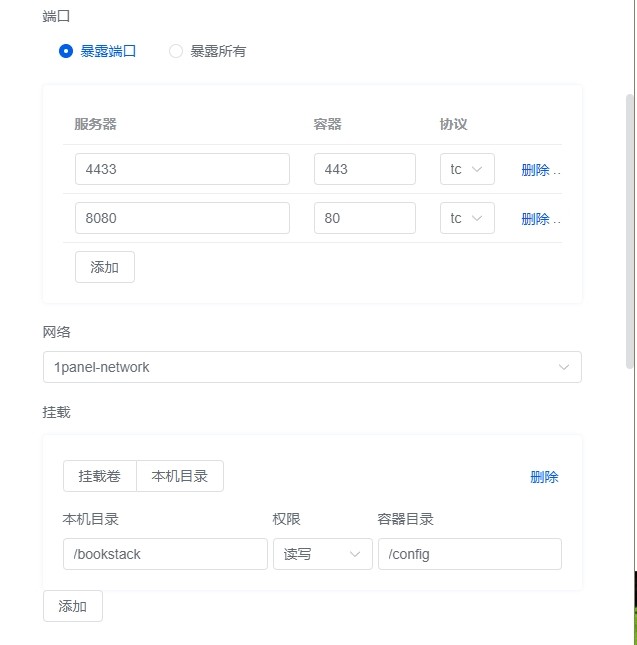Open the 1panel-network network dropdown
Image resolution: width=637 pixels, height=645 pixels.
312,367
